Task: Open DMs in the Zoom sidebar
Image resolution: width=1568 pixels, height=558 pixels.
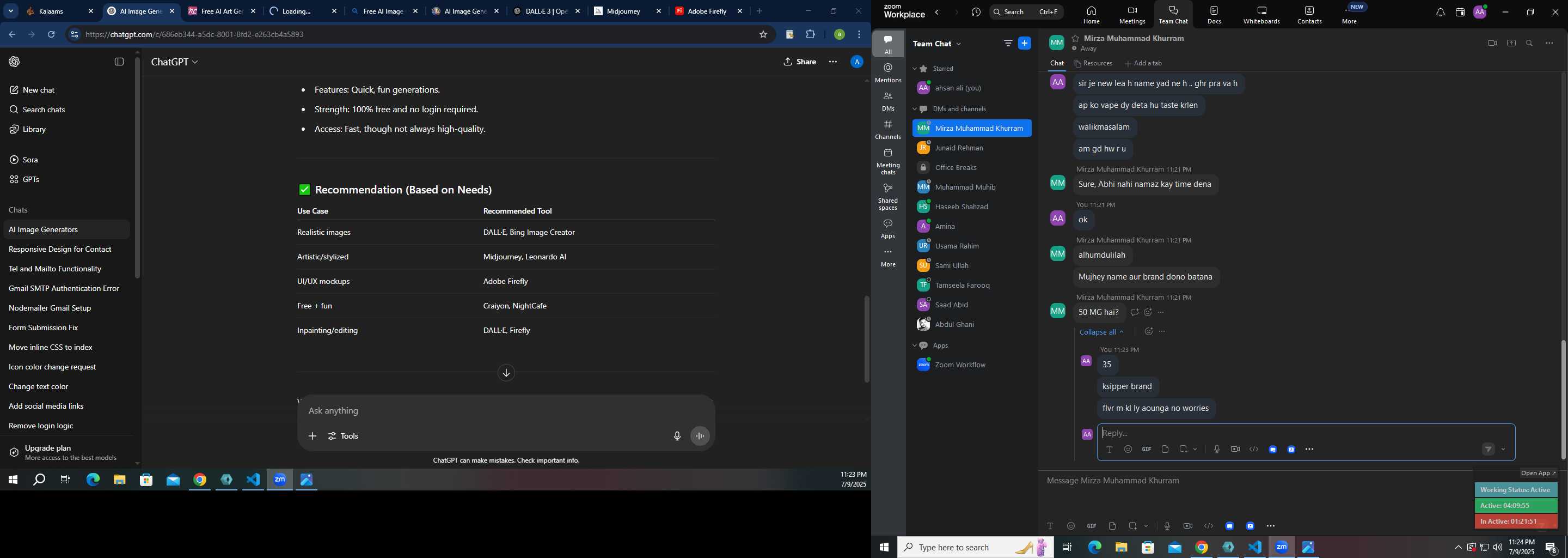Action: click(x=888, y=102)
